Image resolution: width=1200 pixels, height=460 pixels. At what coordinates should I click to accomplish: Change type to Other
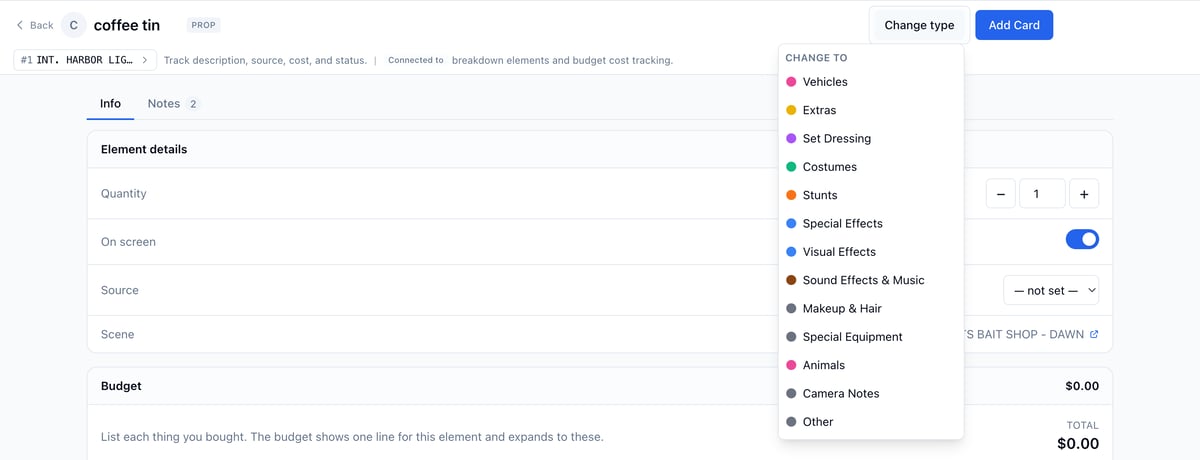click(871, 422)
